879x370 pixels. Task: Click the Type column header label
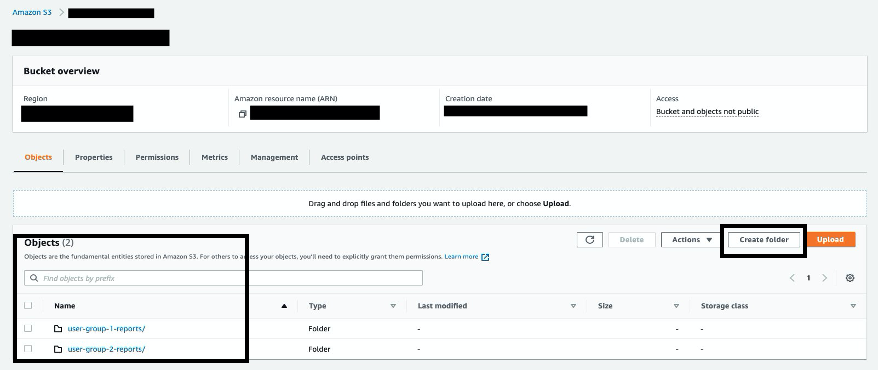pyautogui.click(x=317, y=306)
